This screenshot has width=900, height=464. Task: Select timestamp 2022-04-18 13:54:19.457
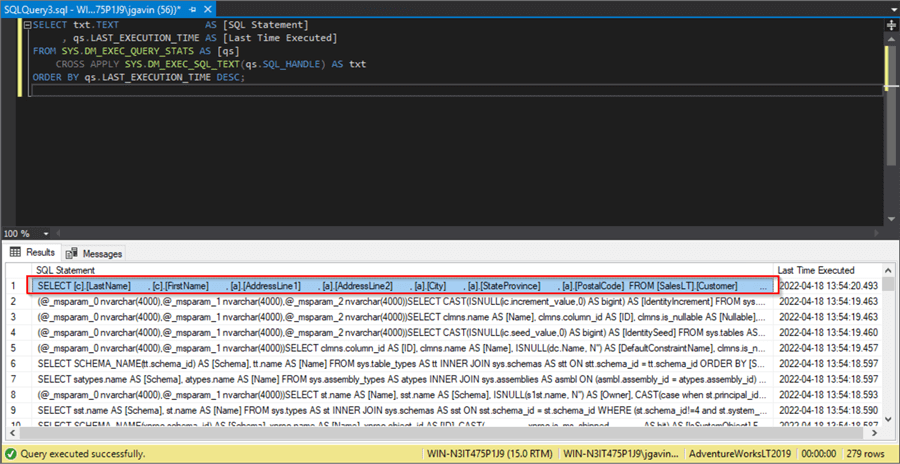tap(827, 347)
